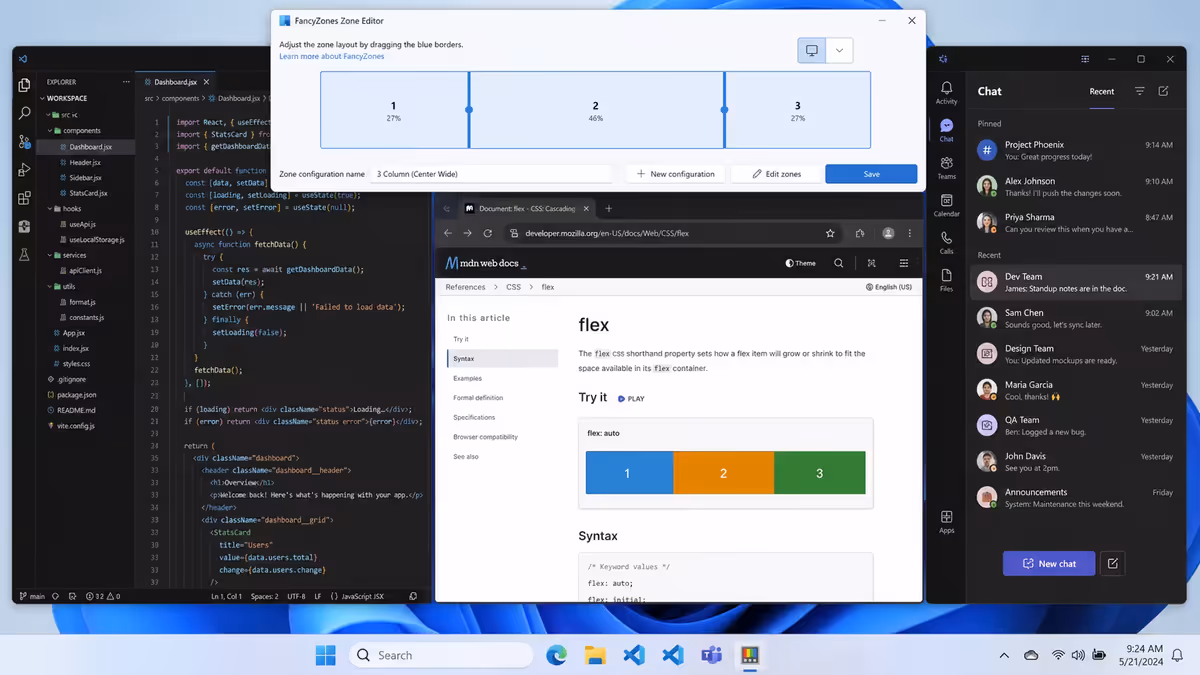Select the monitor button in FancyZones editor
Viewport: 1200px width, 675px height.
pos(812,50)
